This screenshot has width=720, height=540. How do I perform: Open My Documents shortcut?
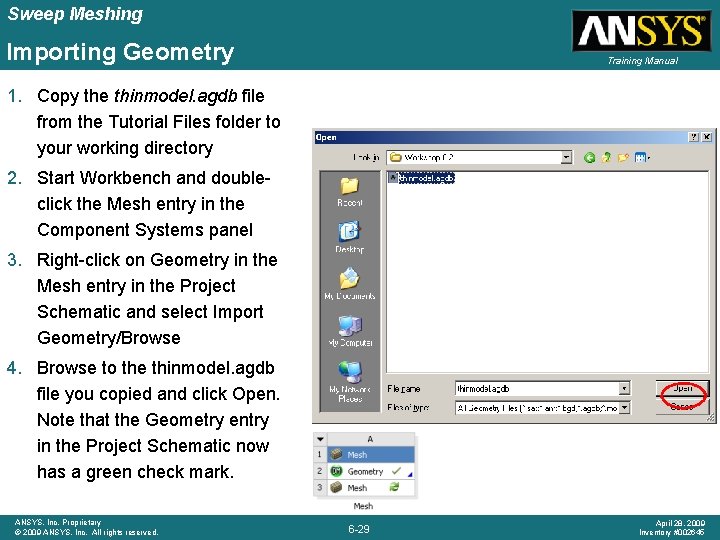[350, 284]
